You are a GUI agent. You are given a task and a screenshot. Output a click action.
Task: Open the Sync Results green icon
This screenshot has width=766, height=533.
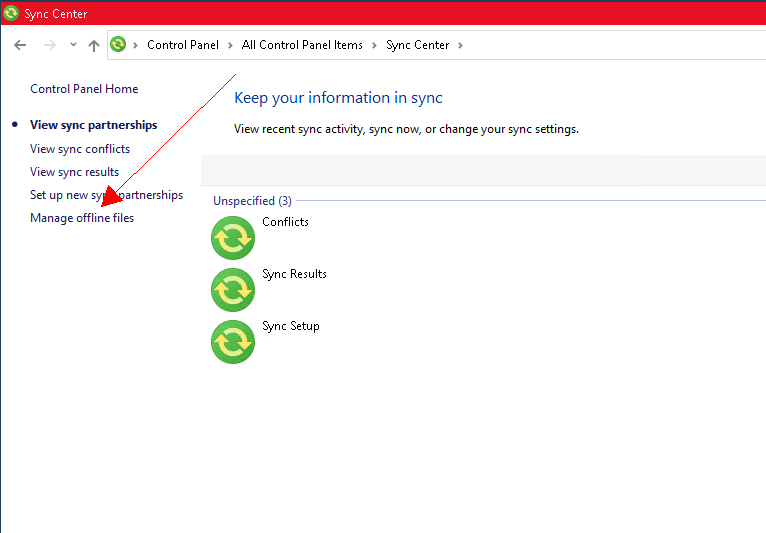point(233,290)
